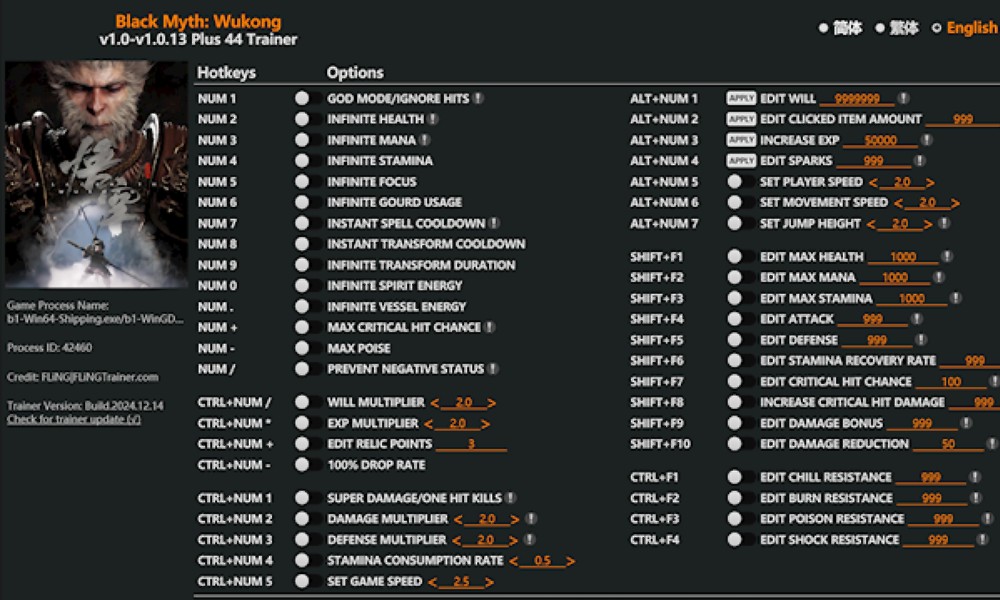Toggle 100% Drop Rate on
Image resolution: width=1000 pixels, height=600 pixels.
tap(302, 465)
